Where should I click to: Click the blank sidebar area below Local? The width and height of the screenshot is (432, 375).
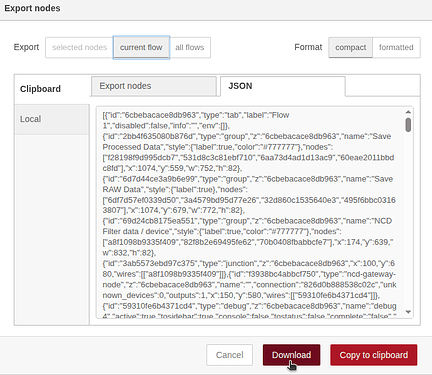[52, 229]
